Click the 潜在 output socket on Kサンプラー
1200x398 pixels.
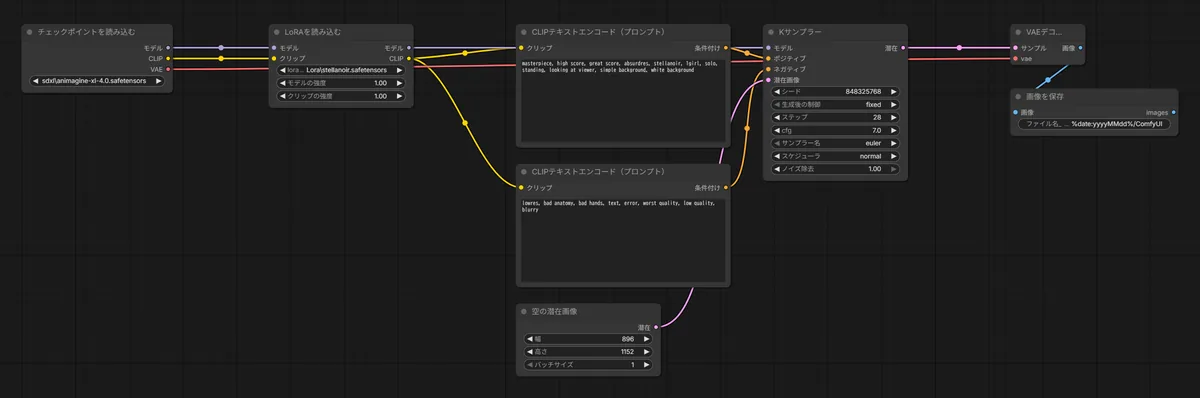click(904, 47)
